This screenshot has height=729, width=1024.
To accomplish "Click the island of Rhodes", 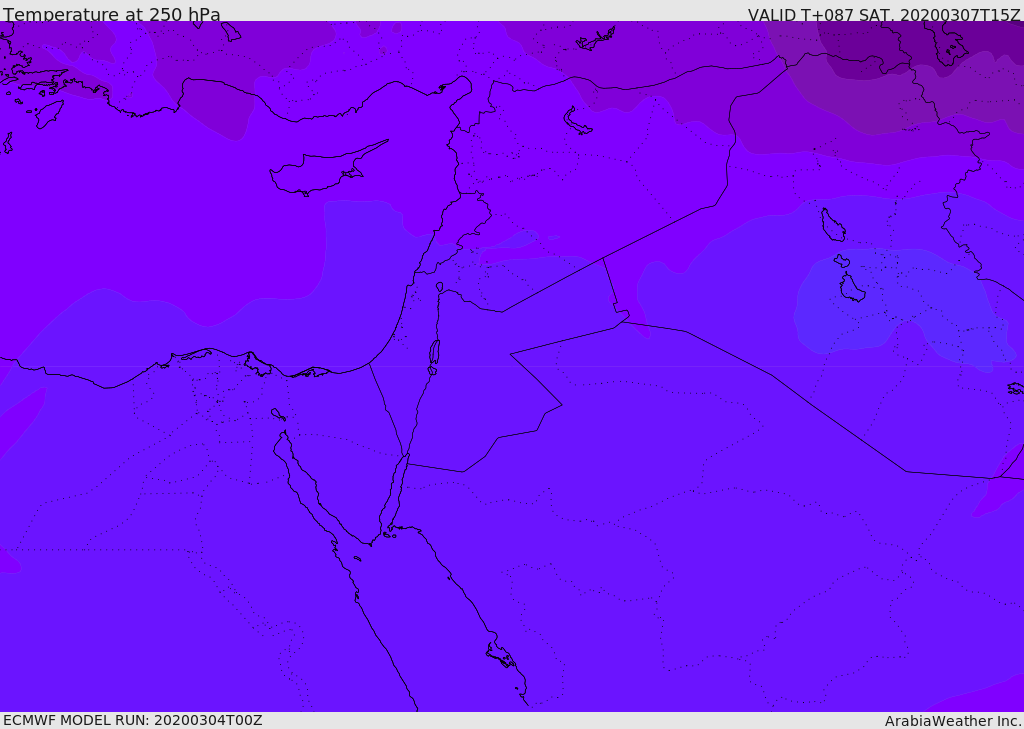I will tap(46, 113).
